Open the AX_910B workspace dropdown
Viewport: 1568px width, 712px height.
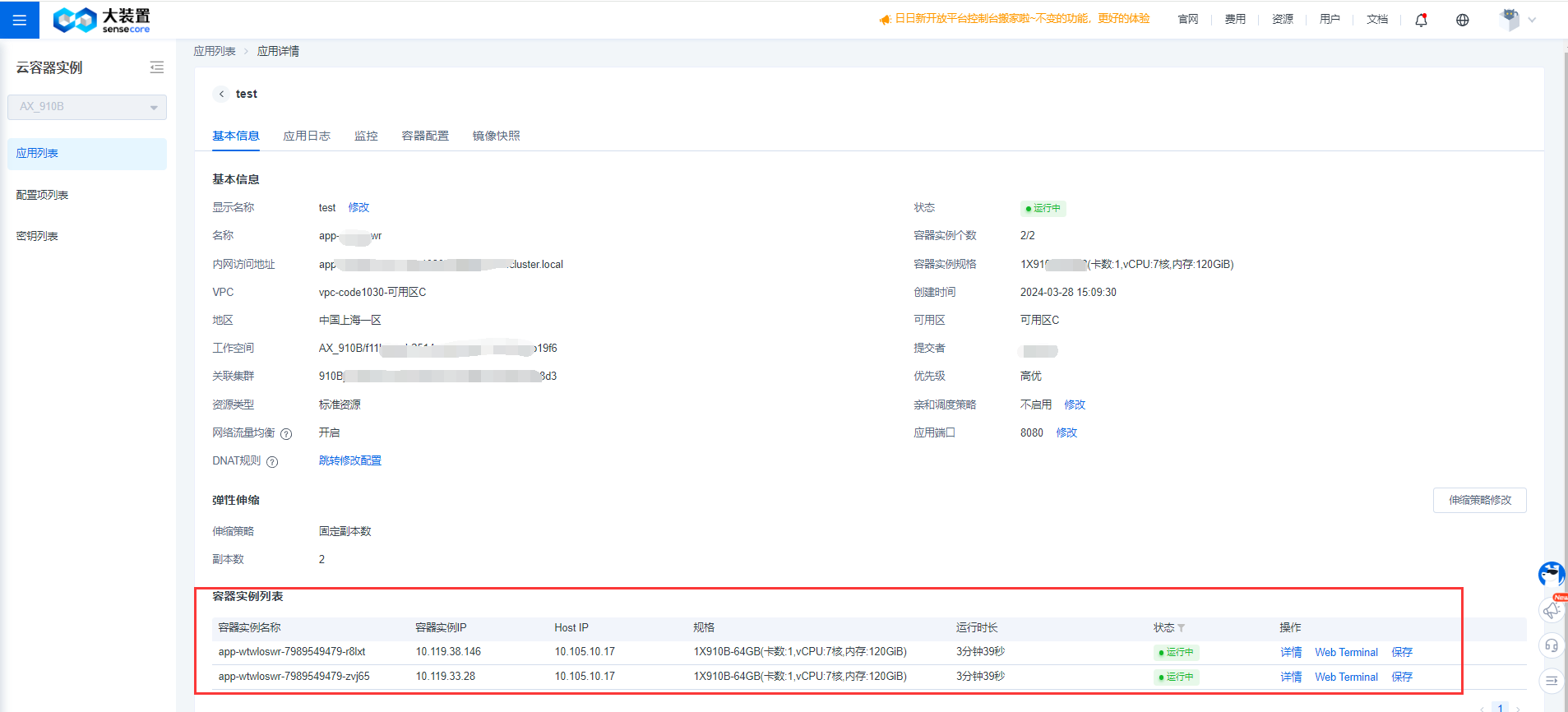click(x=87, y=107)
